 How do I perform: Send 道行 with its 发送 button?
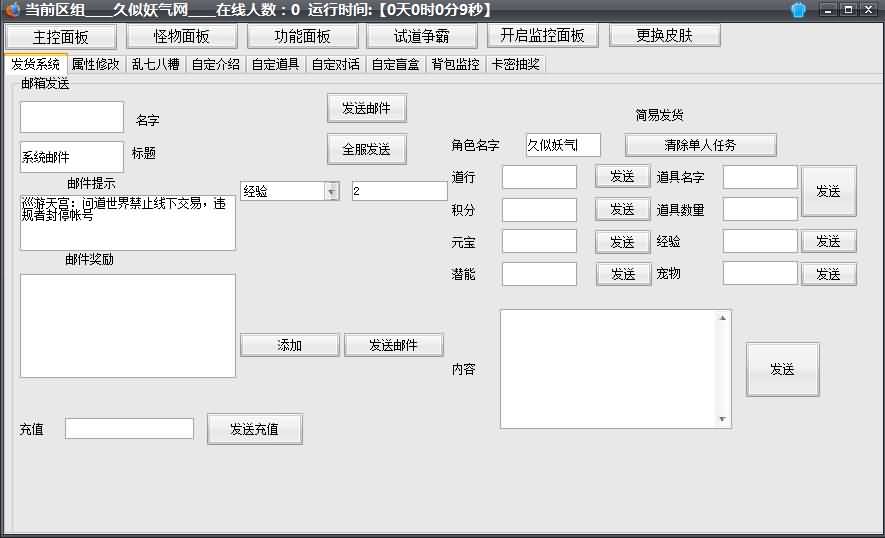[x=622, y=177]
